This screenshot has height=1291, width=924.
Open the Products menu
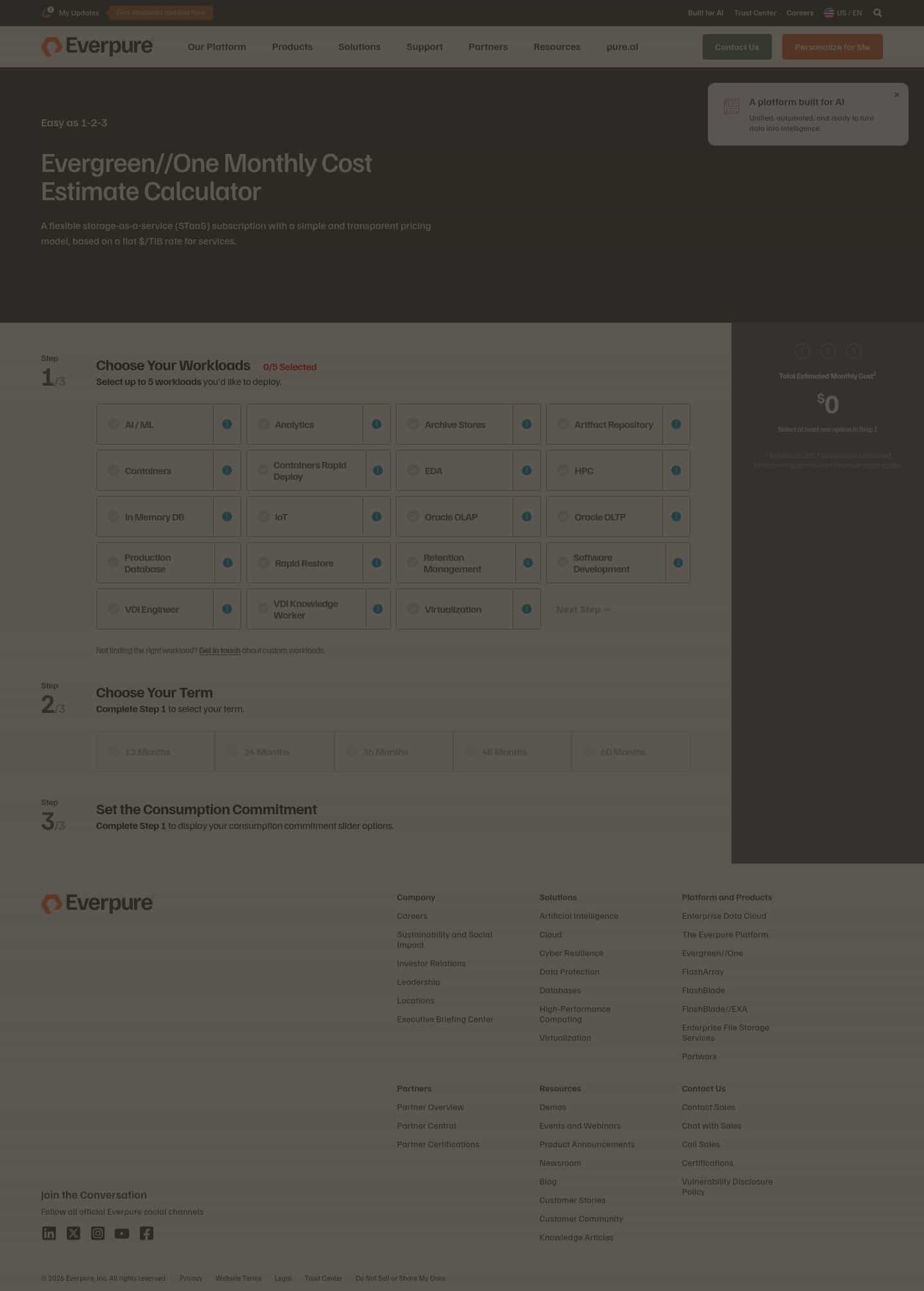(292, 47)
